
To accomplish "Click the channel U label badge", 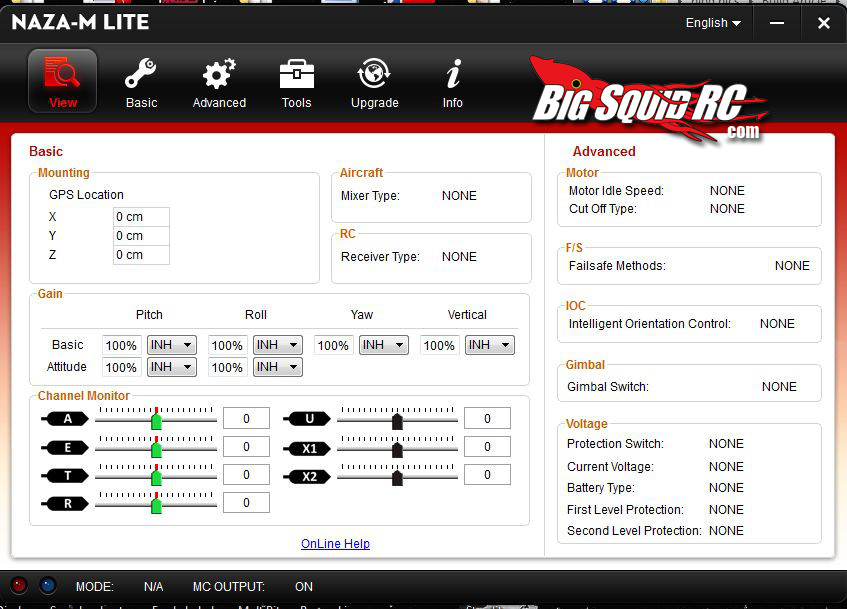I will [x=309, y=419].
